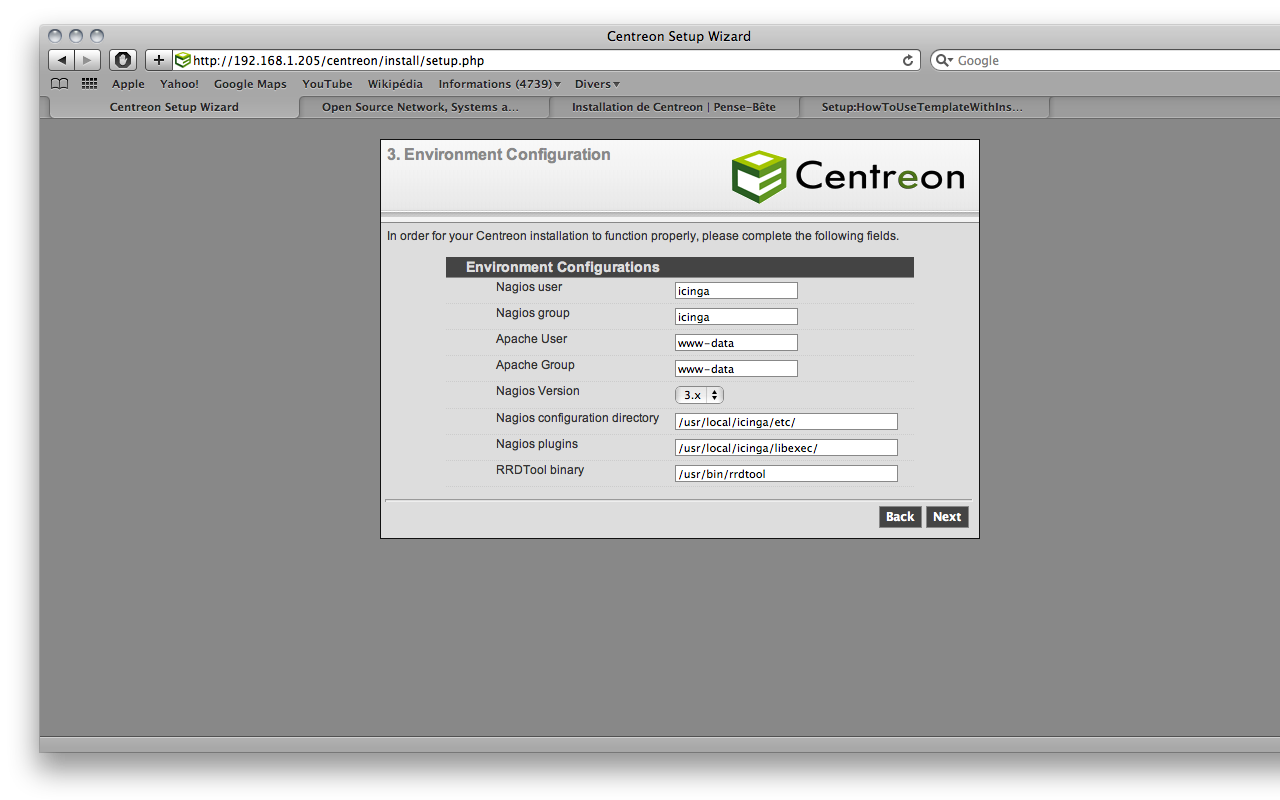The image size is (1280, 800).
Task: Click the 'Nagios Version' label
Action: [x=538, y=391]
